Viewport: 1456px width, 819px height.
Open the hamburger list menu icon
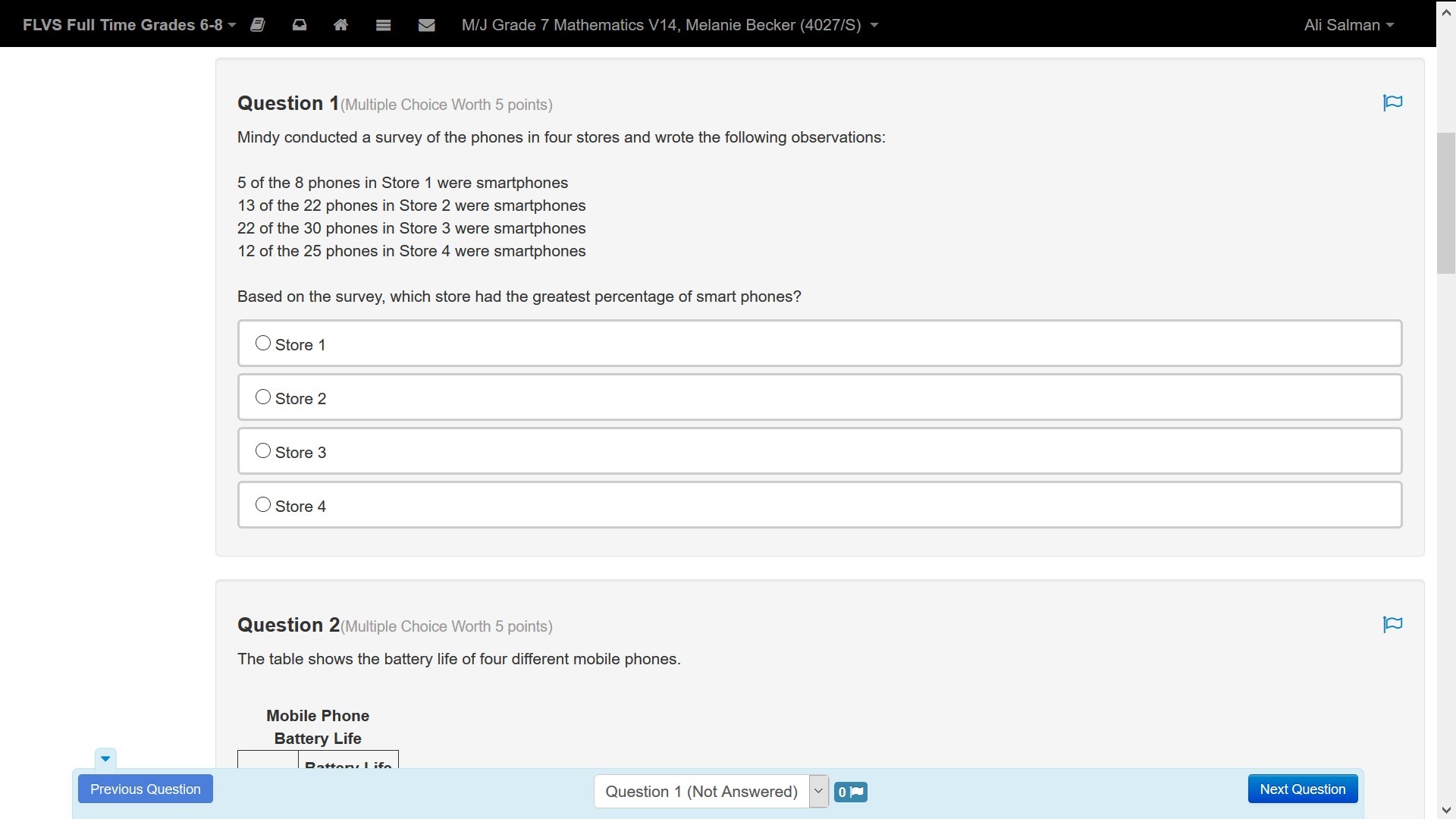tap(383, 25)
